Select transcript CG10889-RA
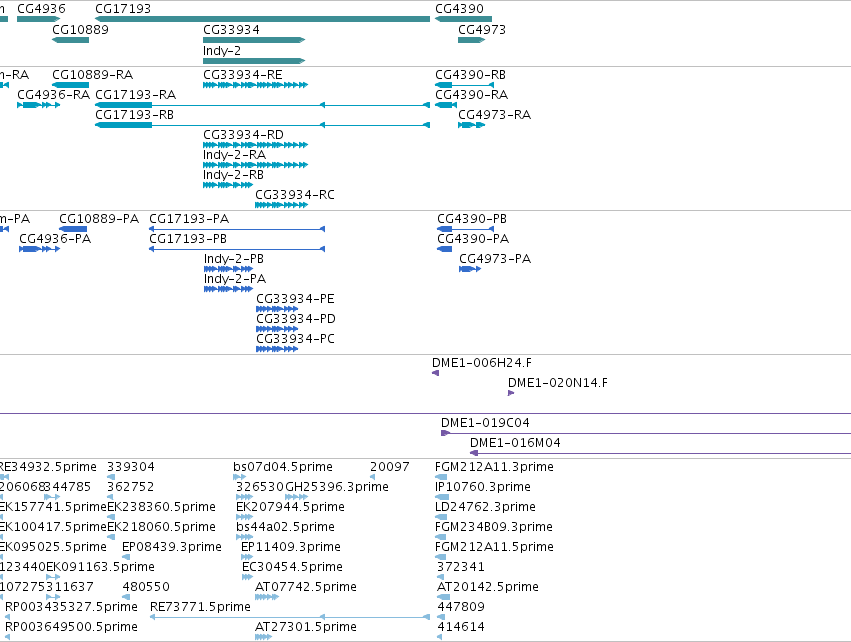 tap(92, 75)
